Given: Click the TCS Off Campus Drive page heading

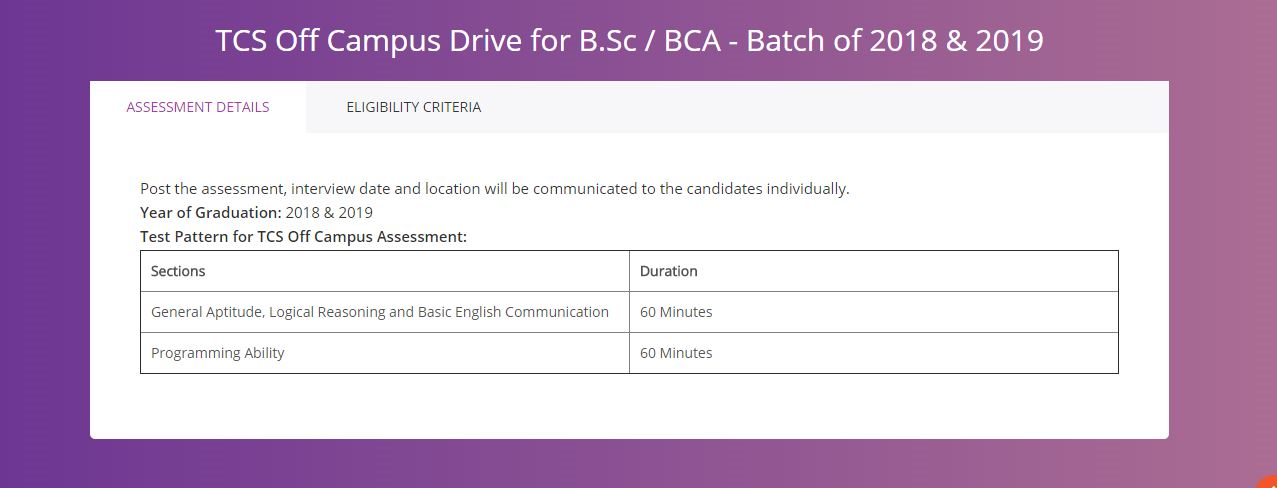Looking at the screenshot, I should 630,41.
